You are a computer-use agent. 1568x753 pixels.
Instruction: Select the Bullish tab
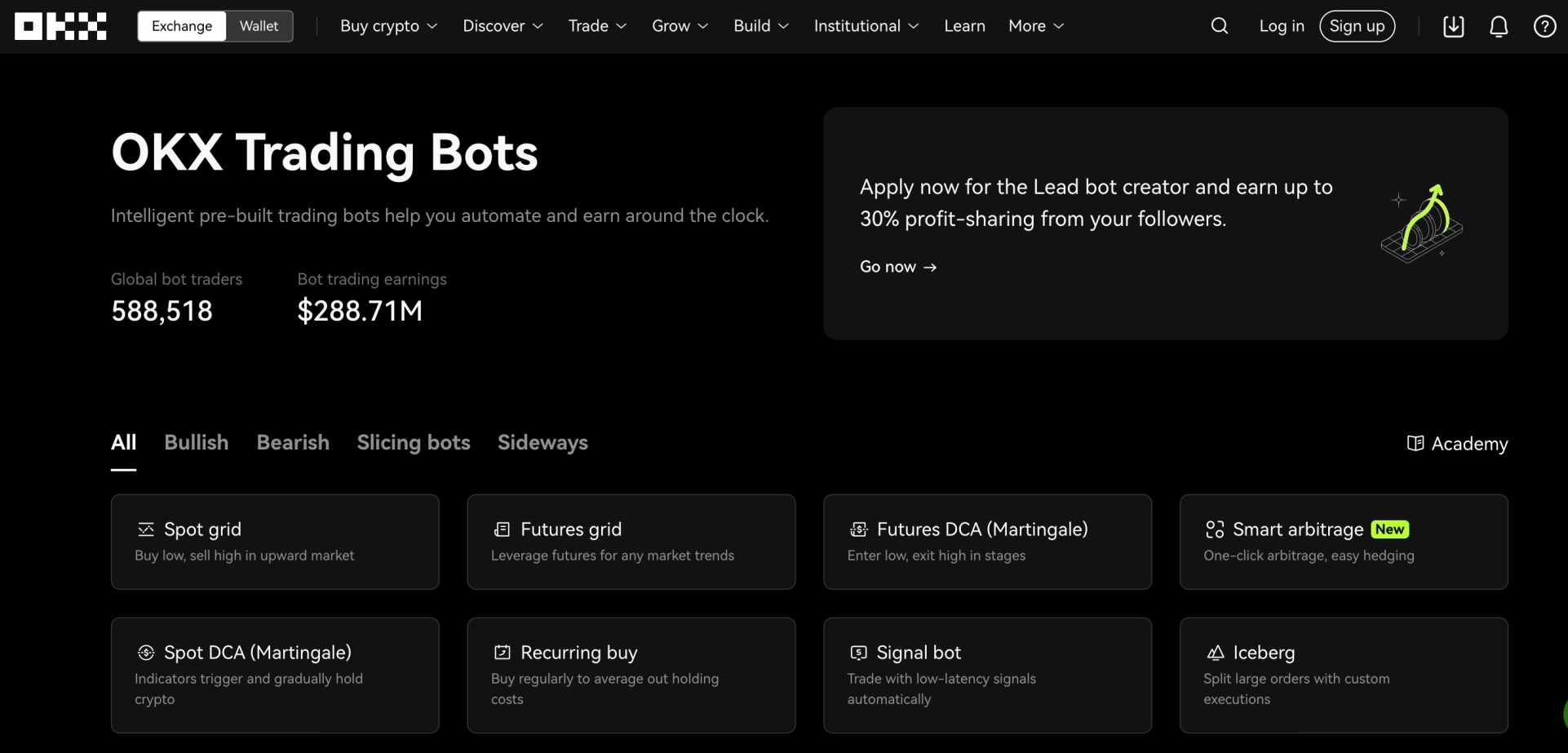pyautogui.click(x=196, y=443)
